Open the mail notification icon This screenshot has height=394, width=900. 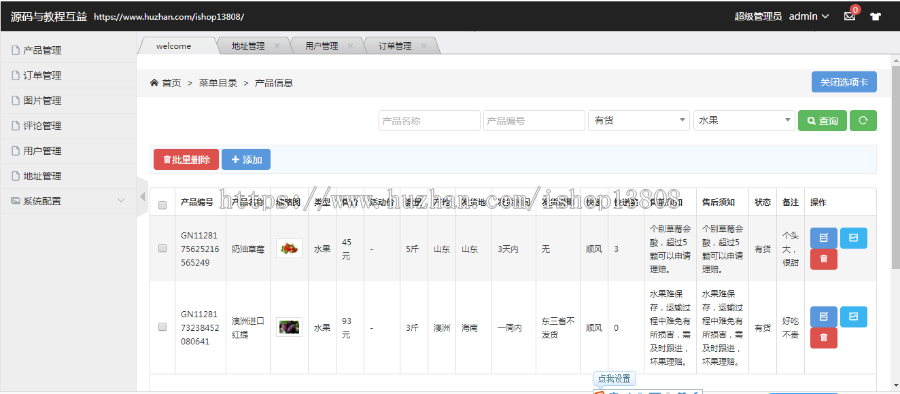[849, 16]
